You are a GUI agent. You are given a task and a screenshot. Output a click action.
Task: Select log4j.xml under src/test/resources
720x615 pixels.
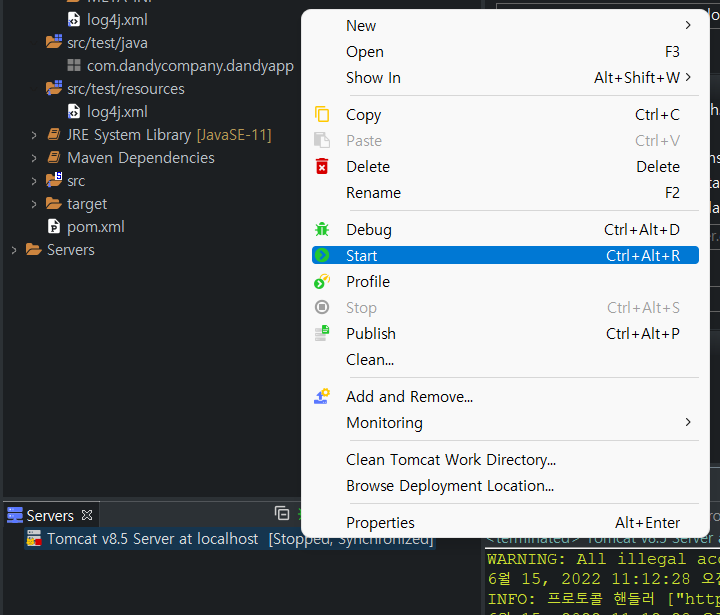point(117,112)
